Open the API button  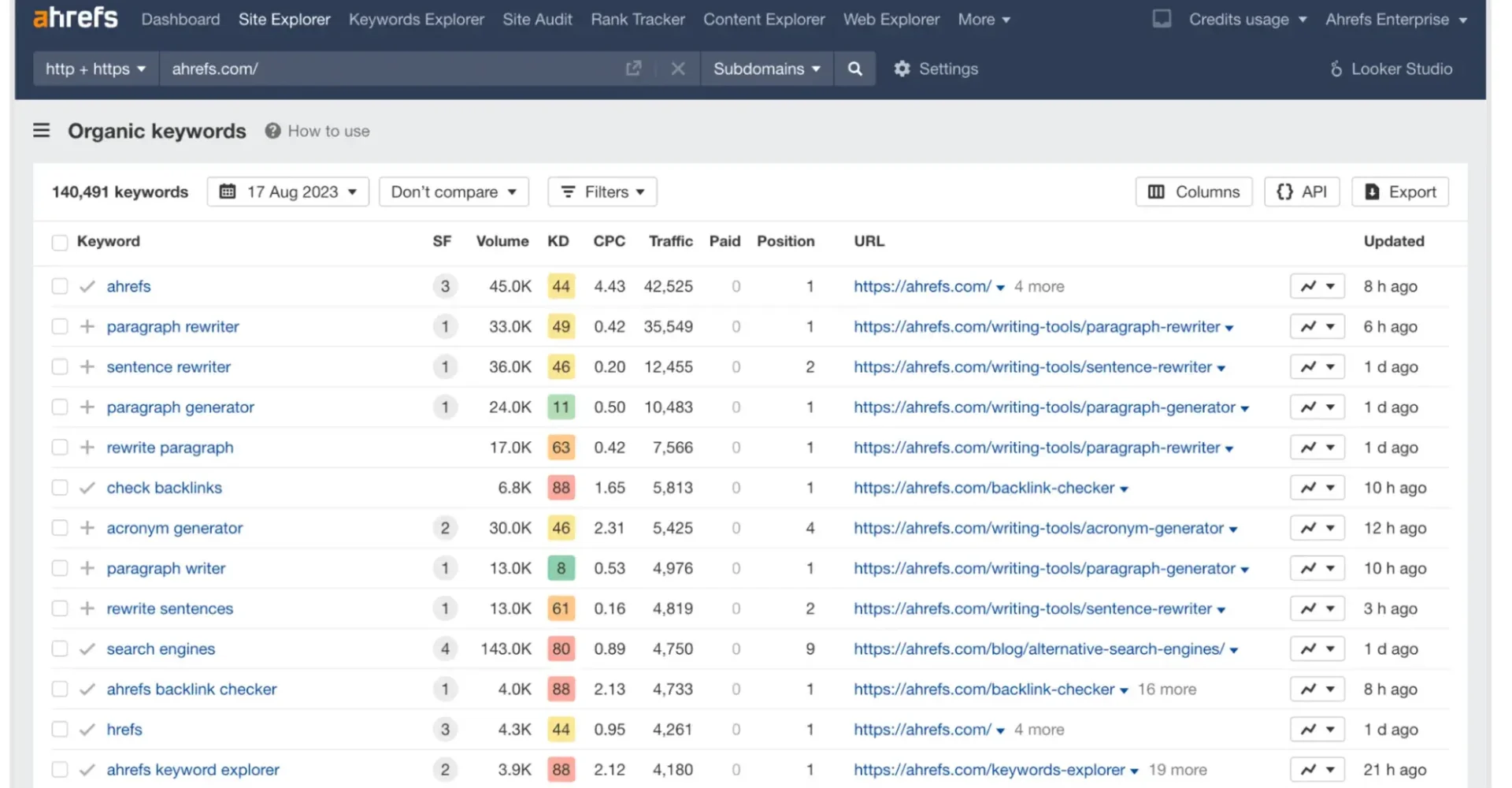(x=1302, y=191)
